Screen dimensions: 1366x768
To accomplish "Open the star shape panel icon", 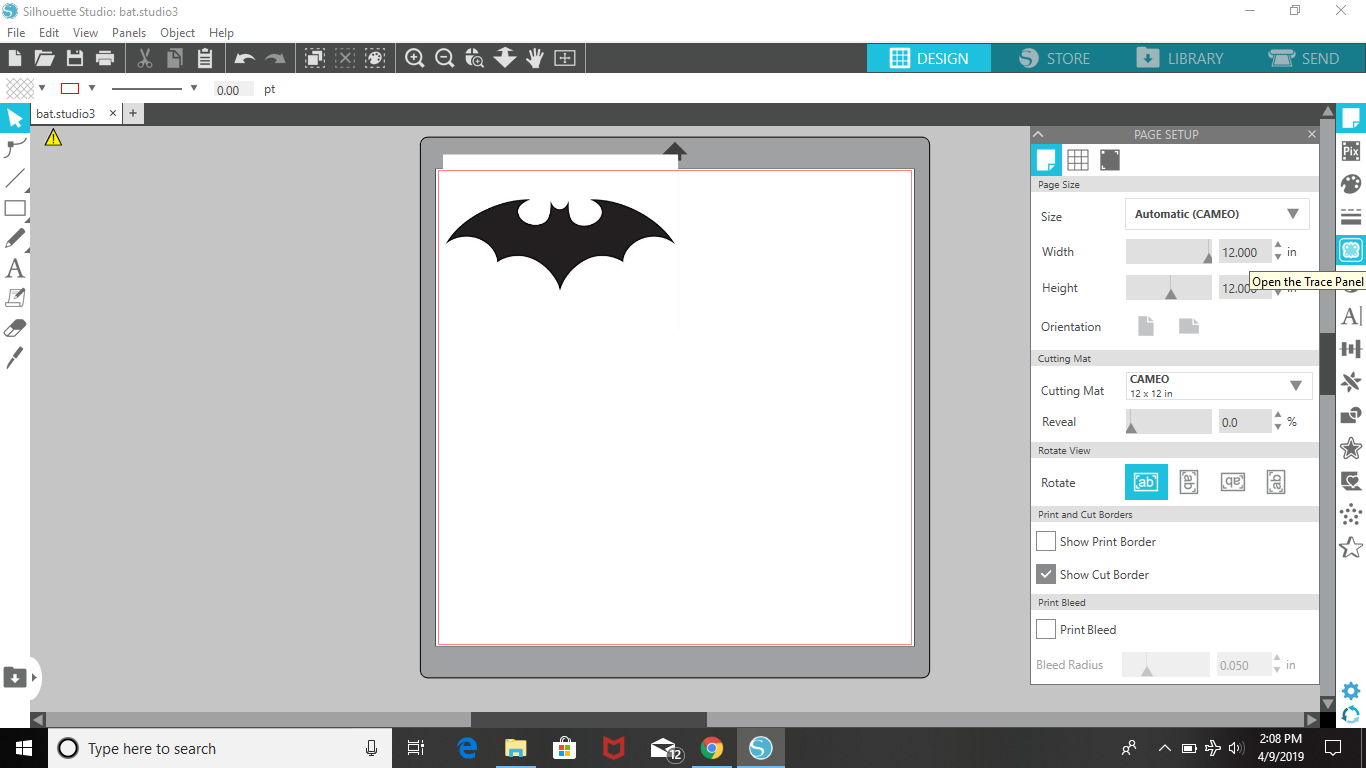I will coord(1351,448).
